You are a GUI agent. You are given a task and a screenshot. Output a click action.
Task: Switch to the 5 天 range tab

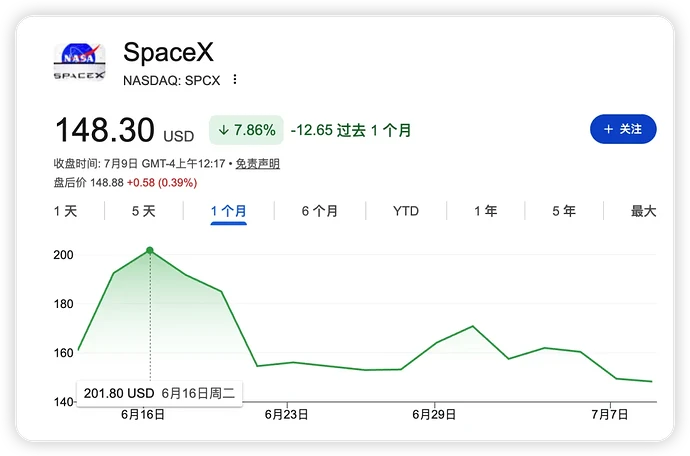(x=144, y=211)
